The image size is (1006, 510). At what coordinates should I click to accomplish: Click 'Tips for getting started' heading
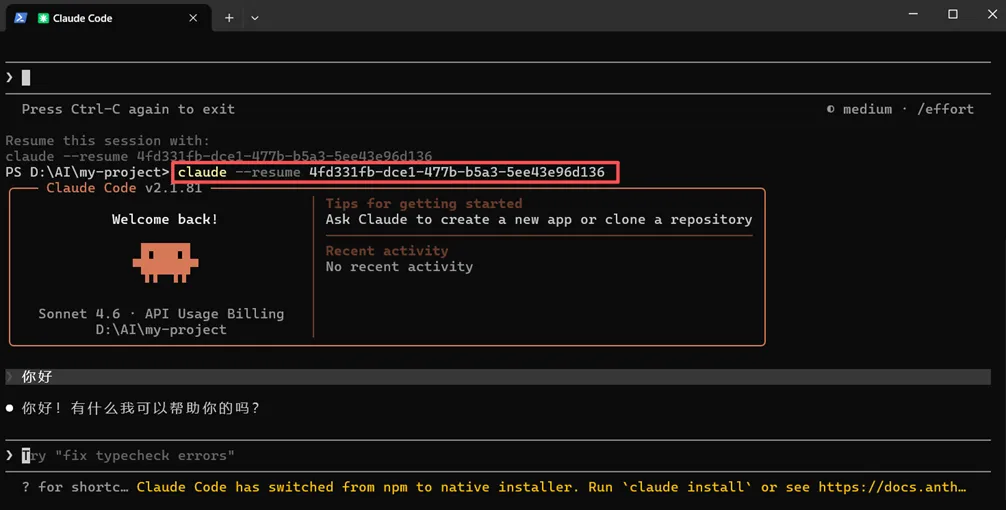click(x=424, y=203)
